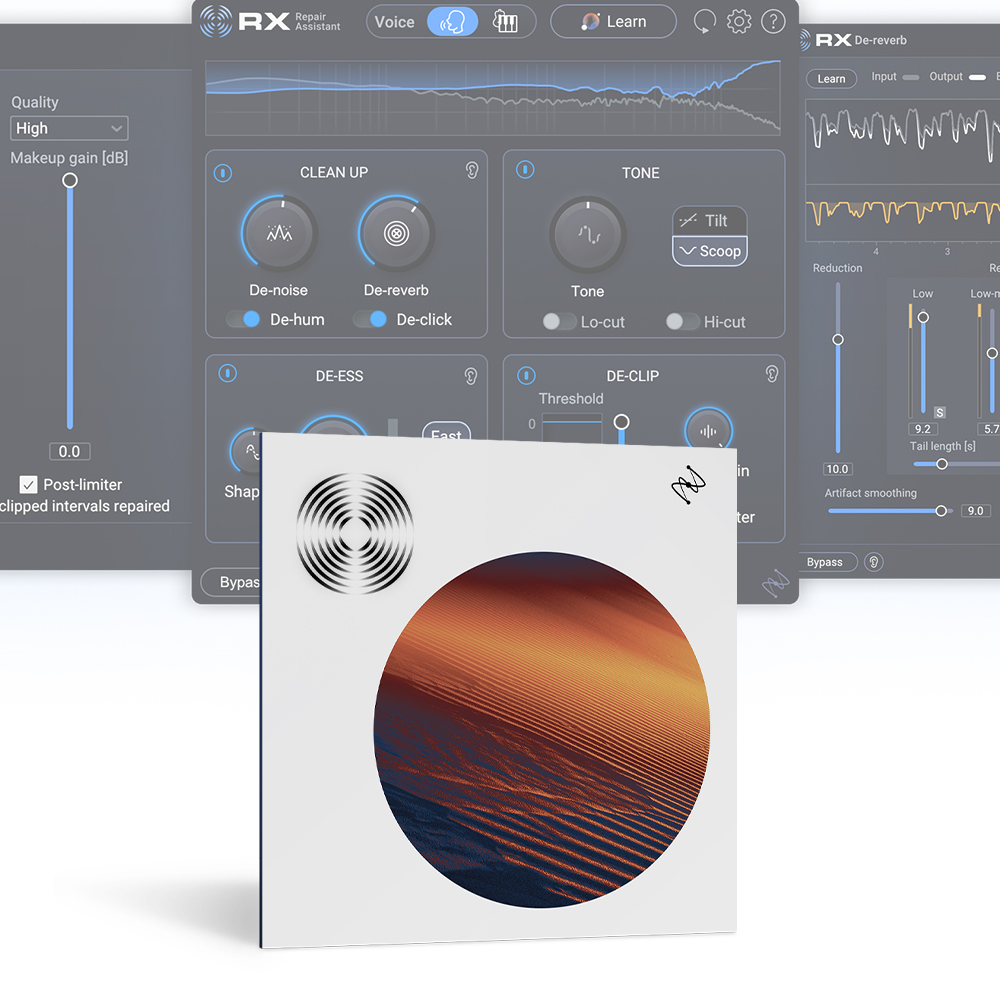The width and height of the screenshot is (1000, 1000).
Task: Open the help question mark icon
Action: coord(773,22)
